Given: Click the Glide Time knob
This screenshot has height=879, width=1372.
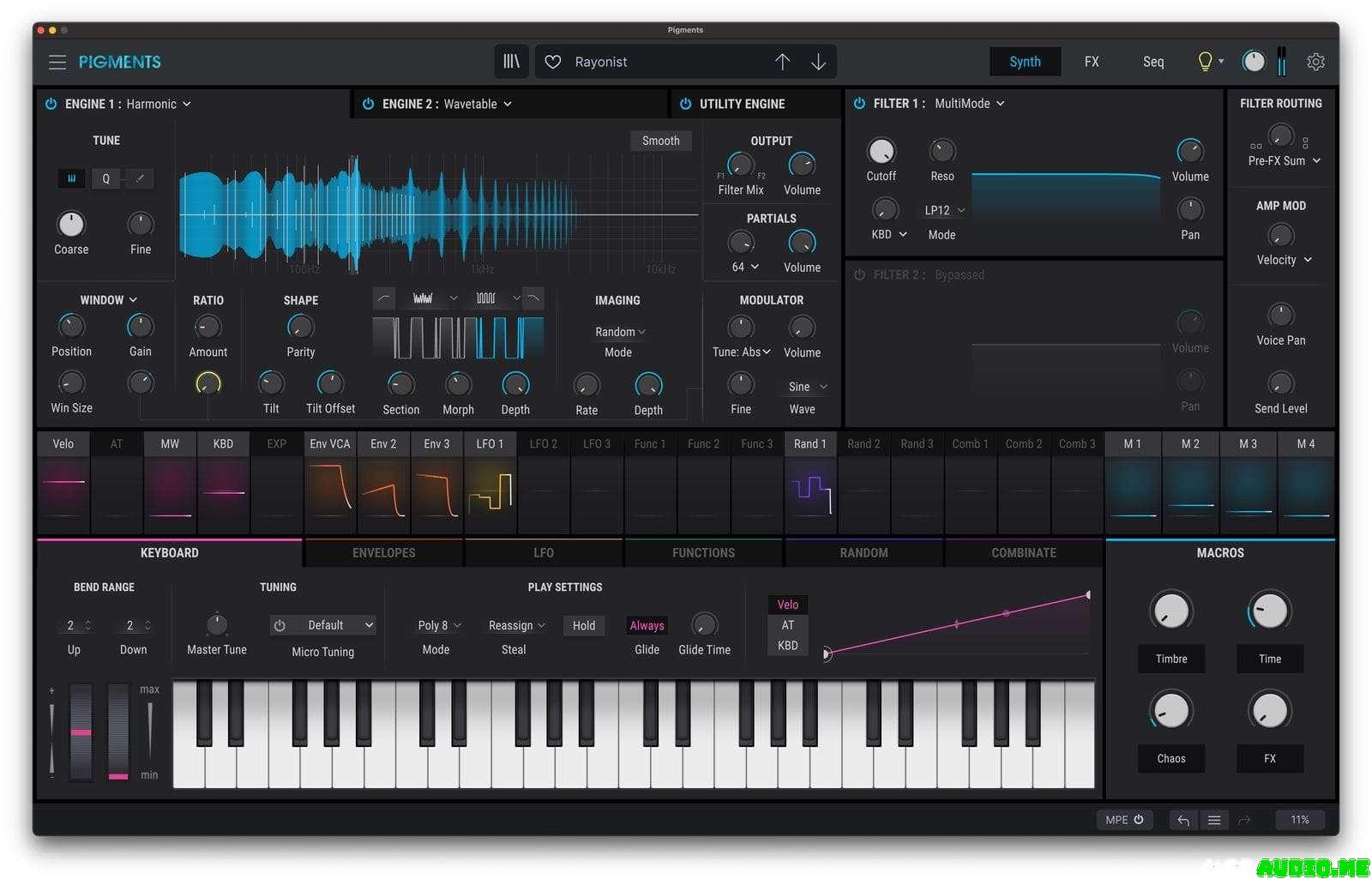Looking at the screenshot, I should pyautogui.click(x=704, y=624).
